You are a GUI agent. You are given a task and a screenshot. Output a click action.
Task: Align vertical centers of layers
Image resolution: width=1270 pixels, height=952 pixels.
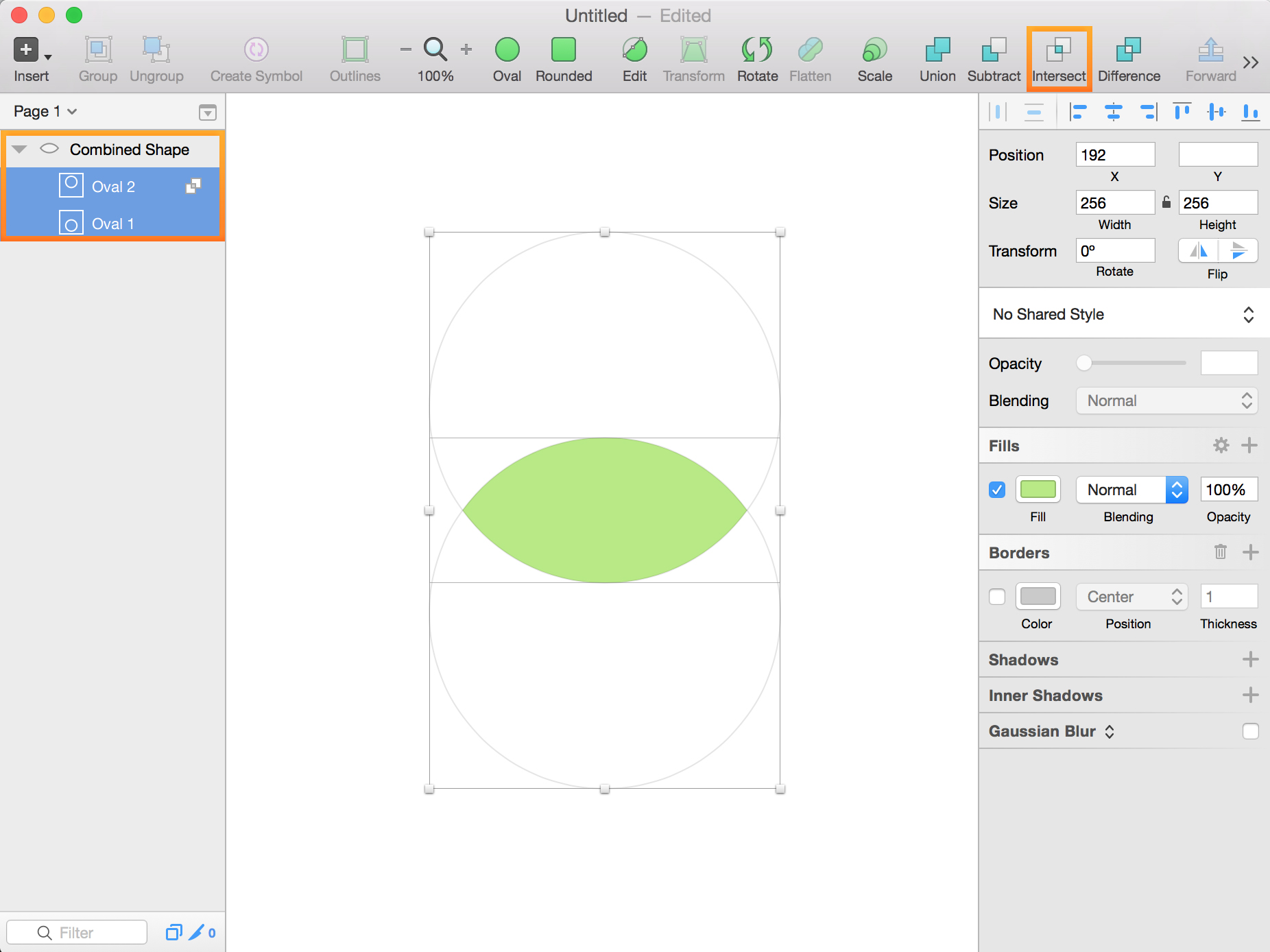(1217, 112)
